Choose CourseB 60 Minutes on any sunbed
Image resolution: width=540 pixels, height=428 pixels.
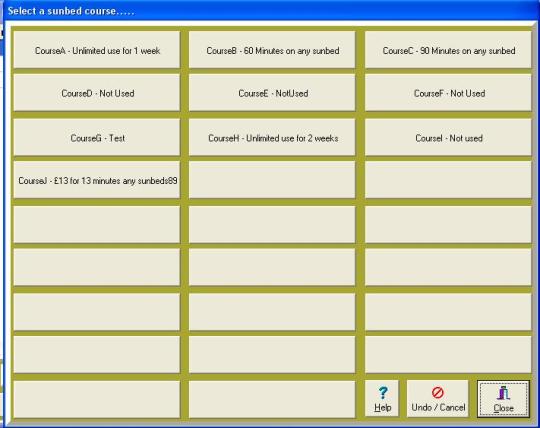tap(272, 50)
